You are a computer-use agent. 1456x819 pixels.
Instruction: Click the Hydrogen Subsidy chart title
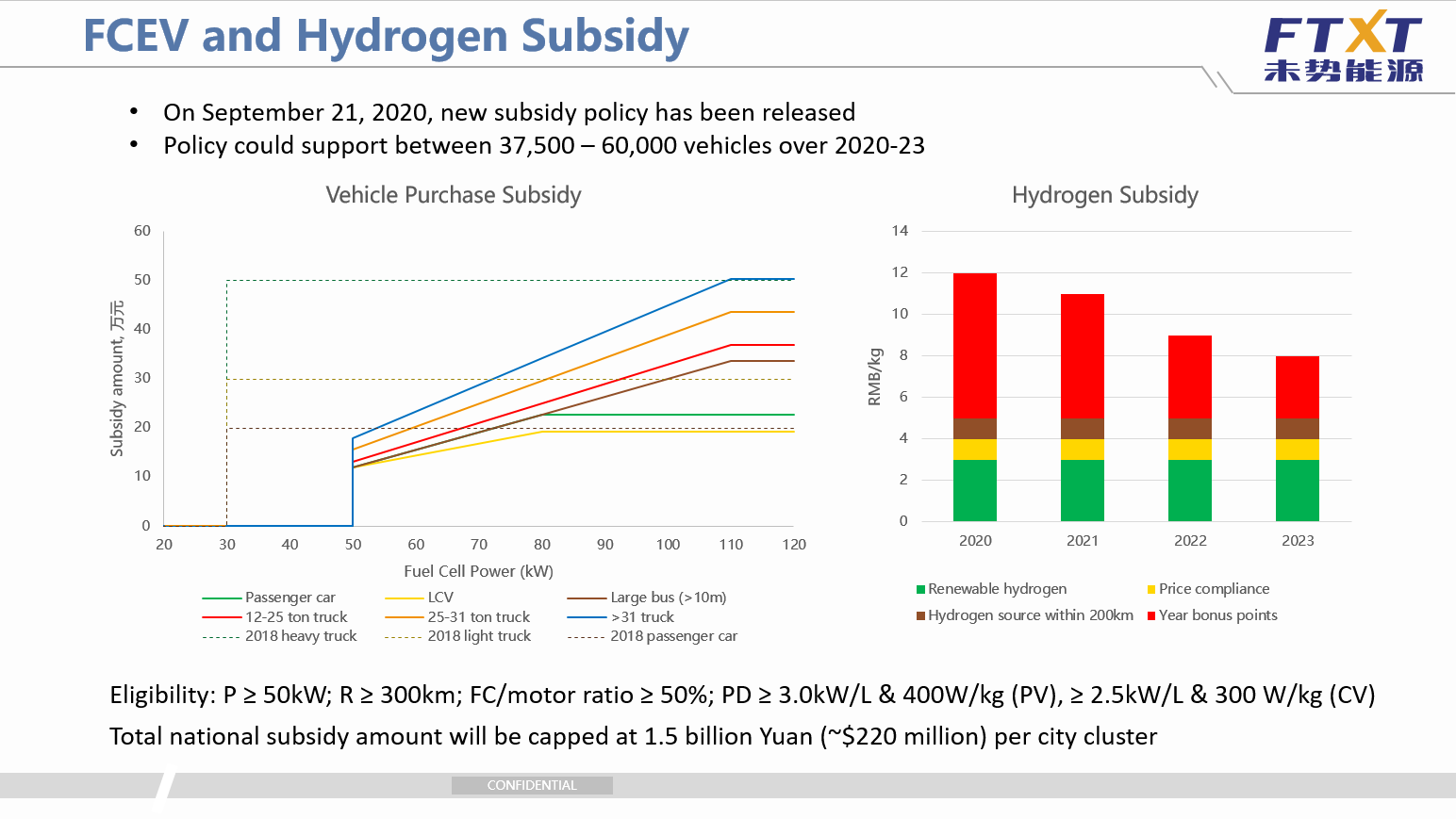coord(1105,195)
